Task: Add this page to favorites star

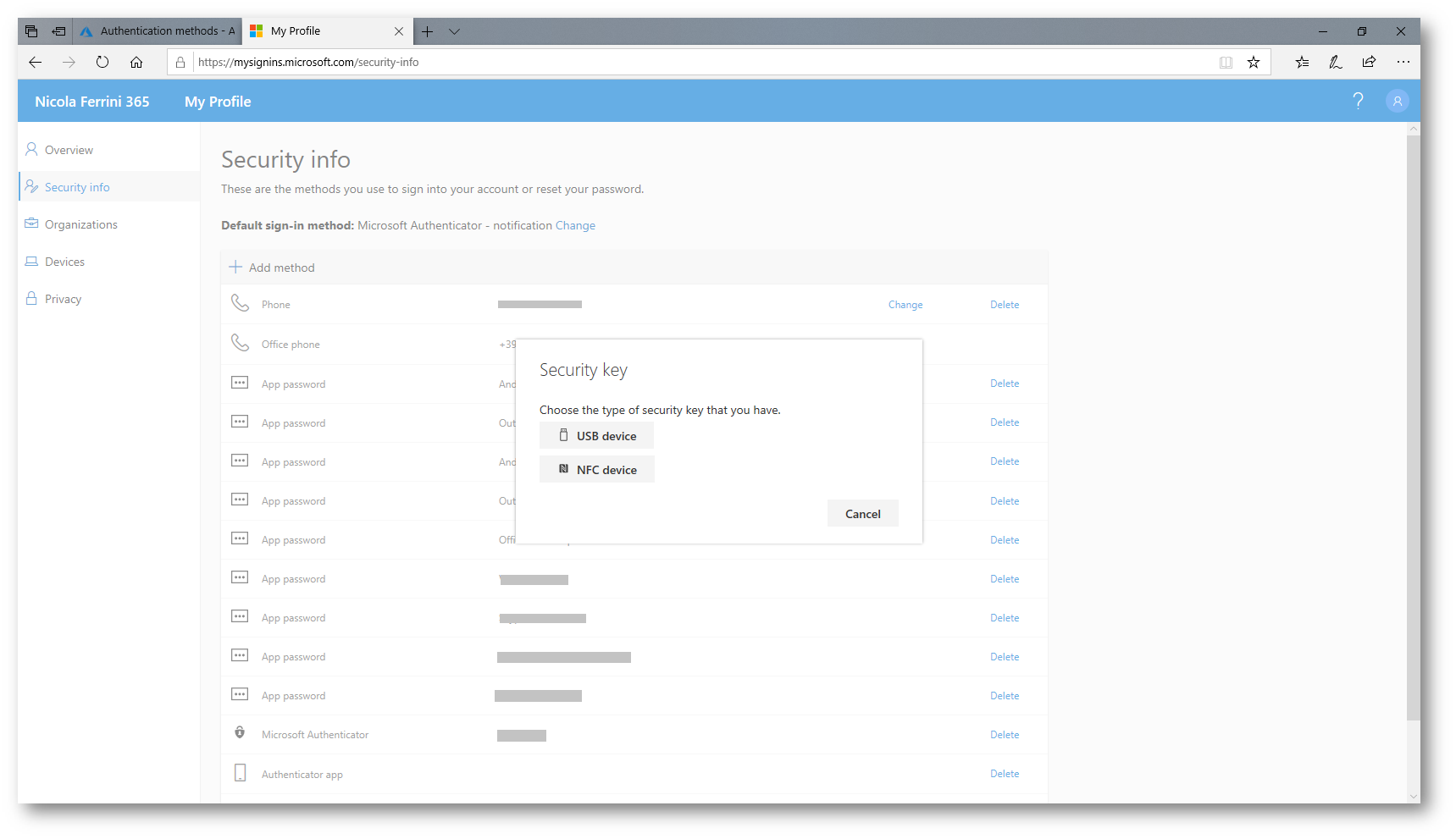Action: 1254,62
